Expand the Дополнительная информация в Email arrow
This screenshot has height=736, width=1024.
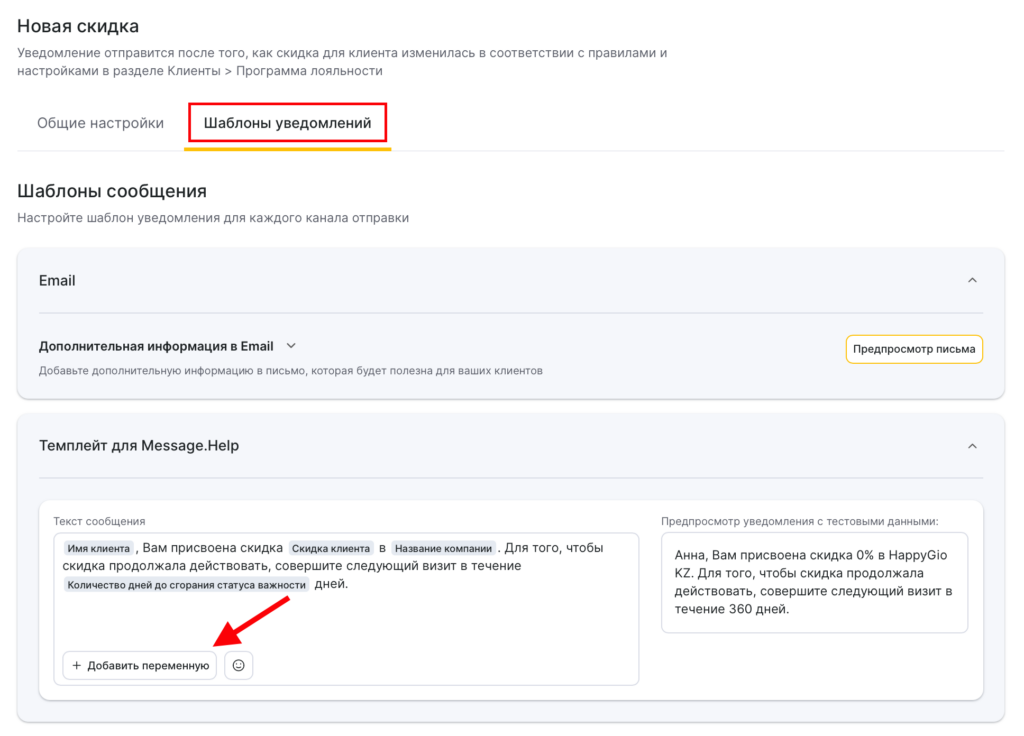[291, 346]
